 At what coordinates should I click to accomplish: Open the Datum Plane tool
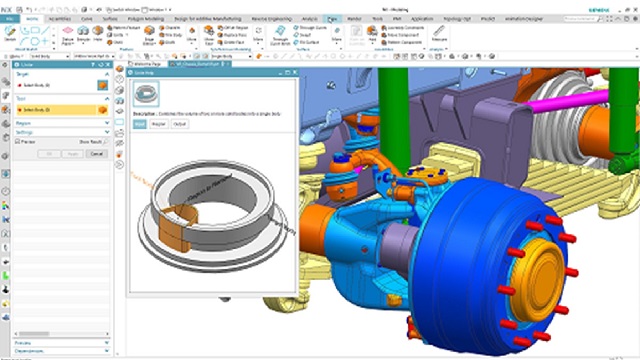[x=68, y=34]
